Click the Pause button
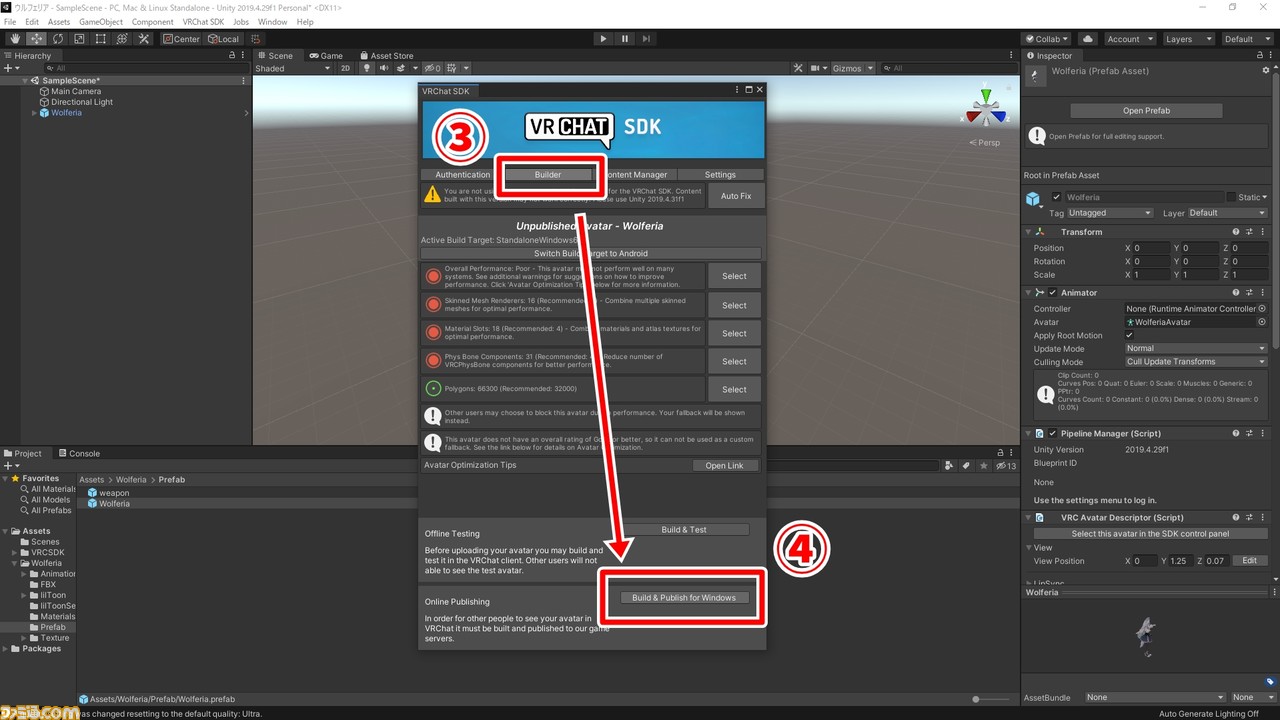Screen dimensions: 1280x720 [625, 39]
